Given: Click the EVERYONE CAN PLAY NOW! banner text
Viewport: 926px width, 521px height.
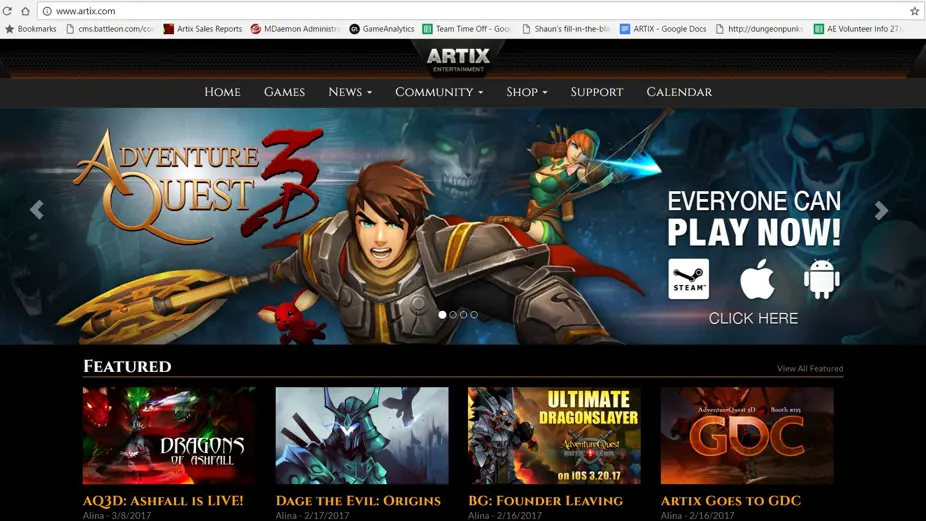Looking at the screenshot, I should [x=754, y=218].
